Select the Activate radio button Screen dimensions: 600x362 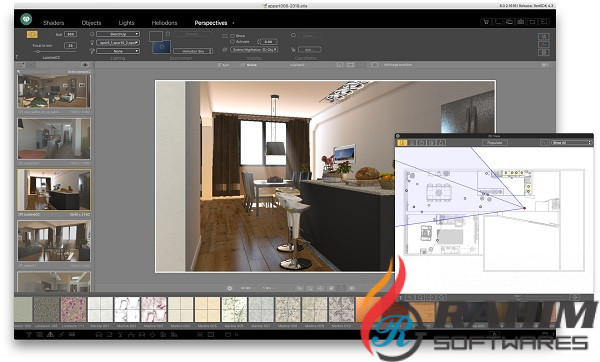tap(232, 41)
